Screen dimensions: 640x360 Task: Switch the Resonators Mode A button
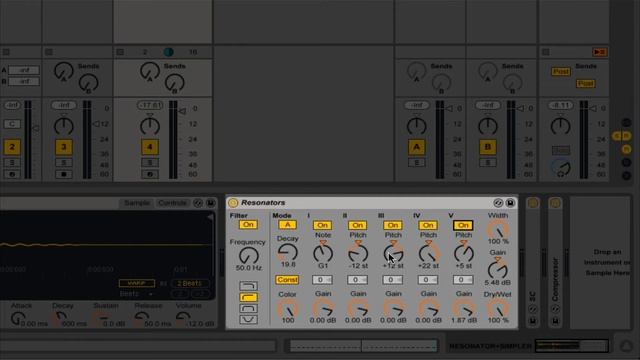click(287, 225)
